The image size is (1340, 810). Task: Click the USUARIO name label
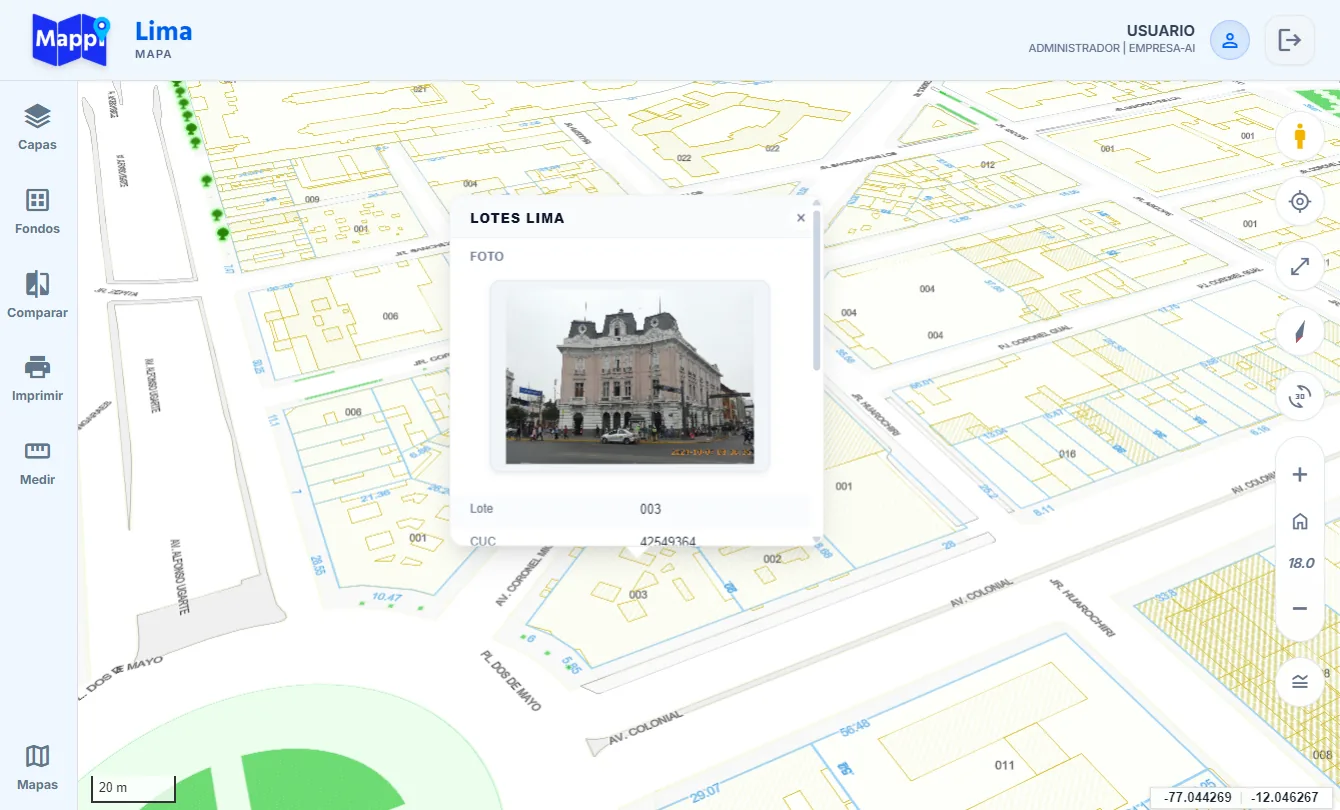point(1161,31)
